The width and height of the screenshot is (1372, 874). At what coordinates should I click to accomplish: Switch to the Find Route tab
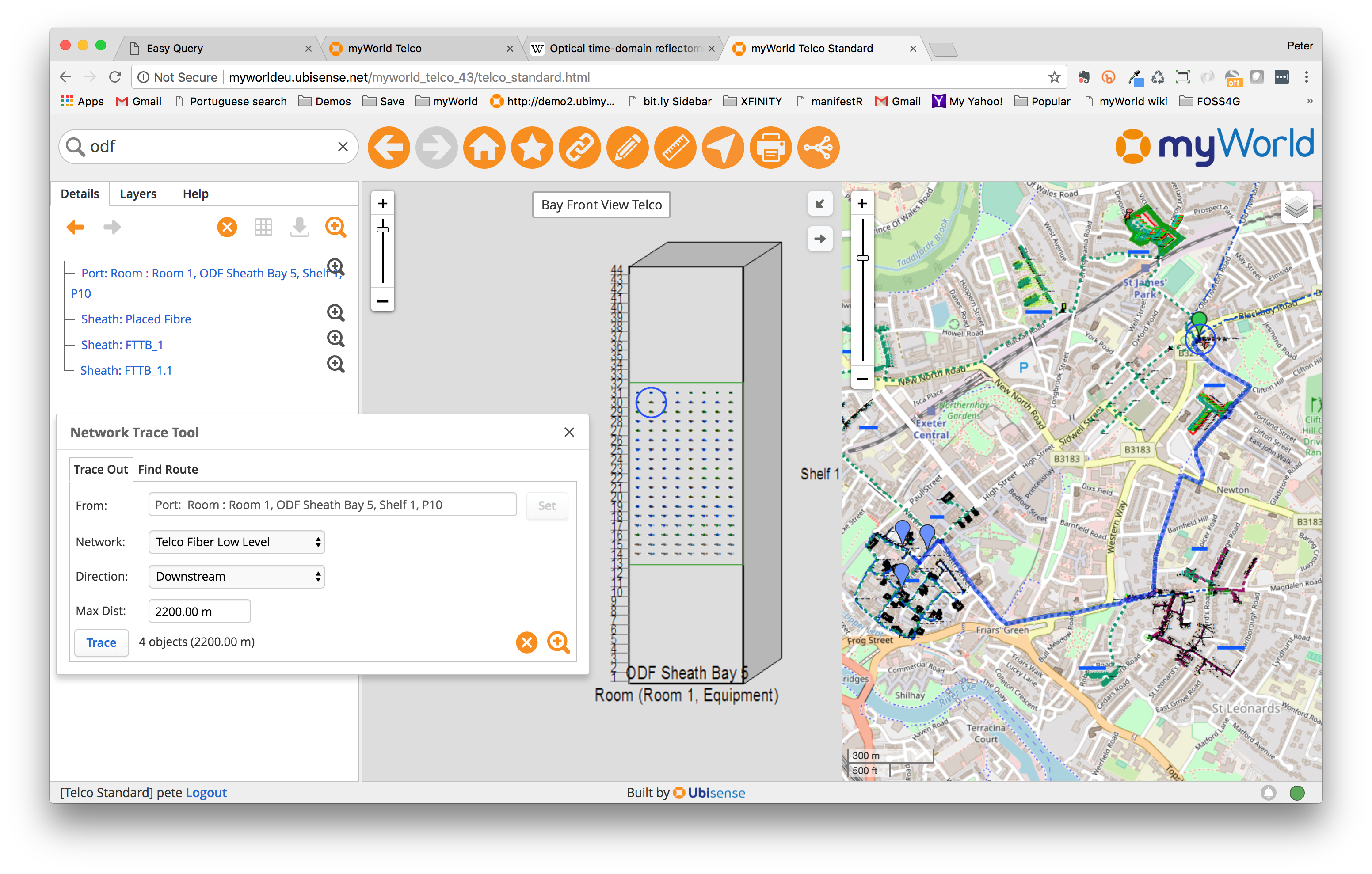point(168,469)
